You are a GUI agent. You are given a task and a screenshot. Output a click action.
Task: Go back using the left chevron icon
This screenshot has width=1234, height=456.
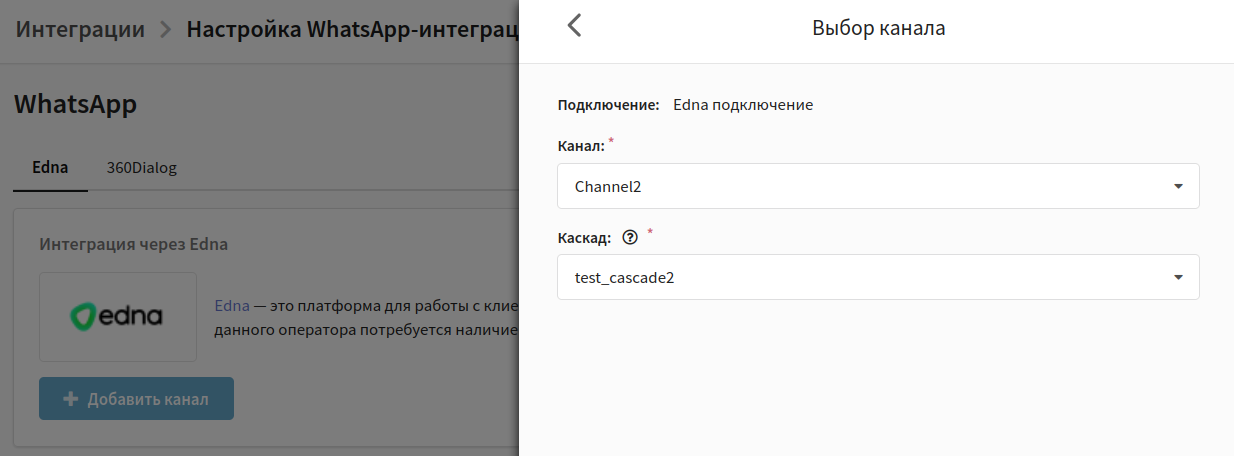pyautogui.click(x=574, y=26)
